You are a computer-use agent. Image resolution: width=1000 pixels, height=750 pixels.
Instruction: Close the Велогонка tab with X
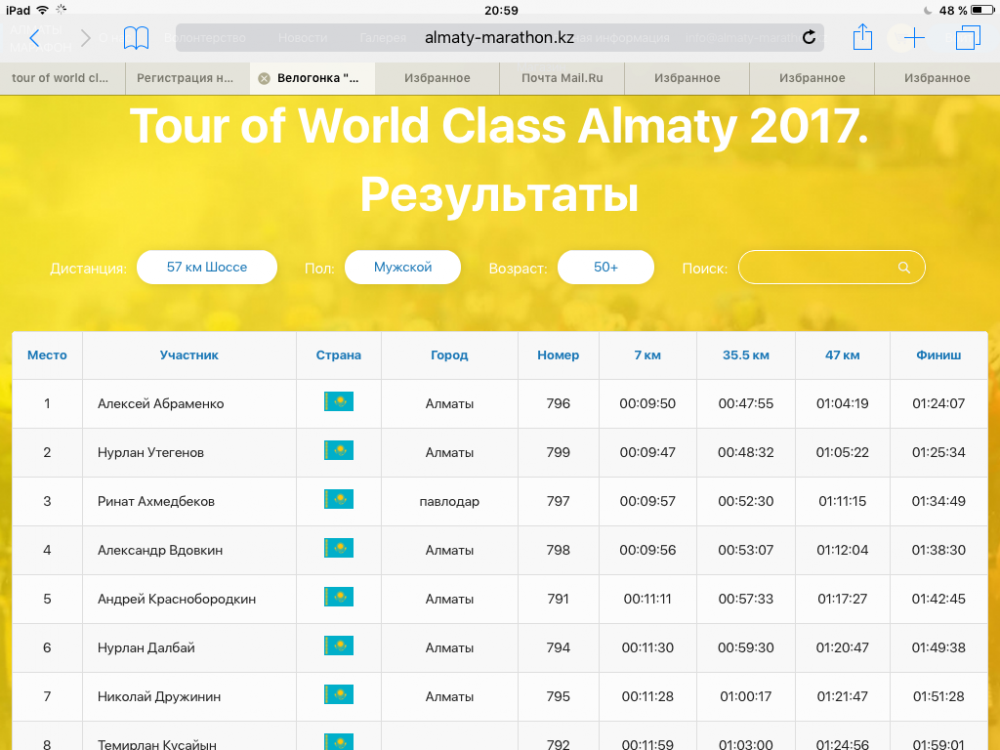[264, 78]
